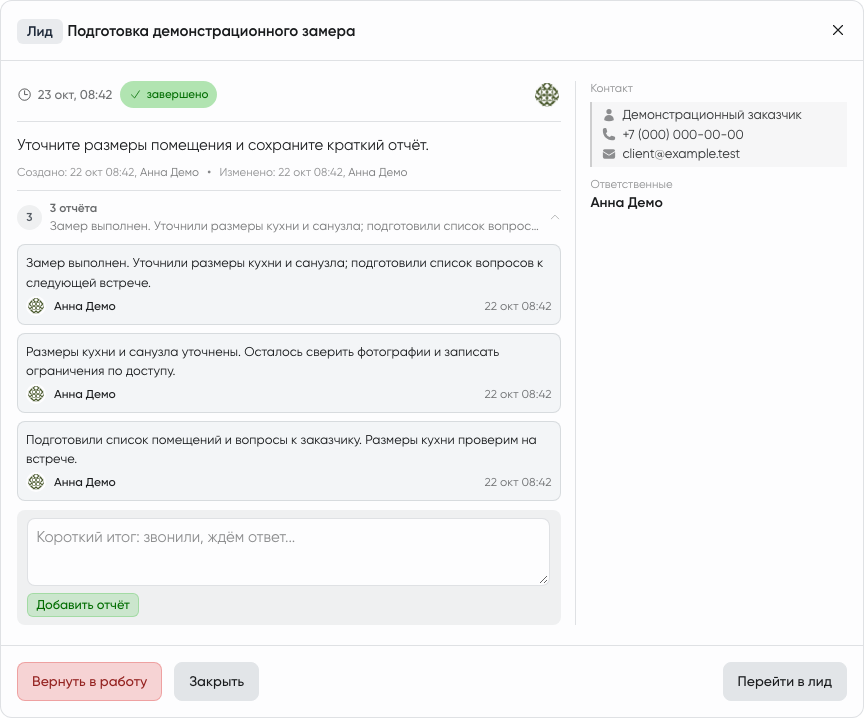Click the envelope icon beside client@example.test
This screenshot has width=864, height=718.
point(609,154)
